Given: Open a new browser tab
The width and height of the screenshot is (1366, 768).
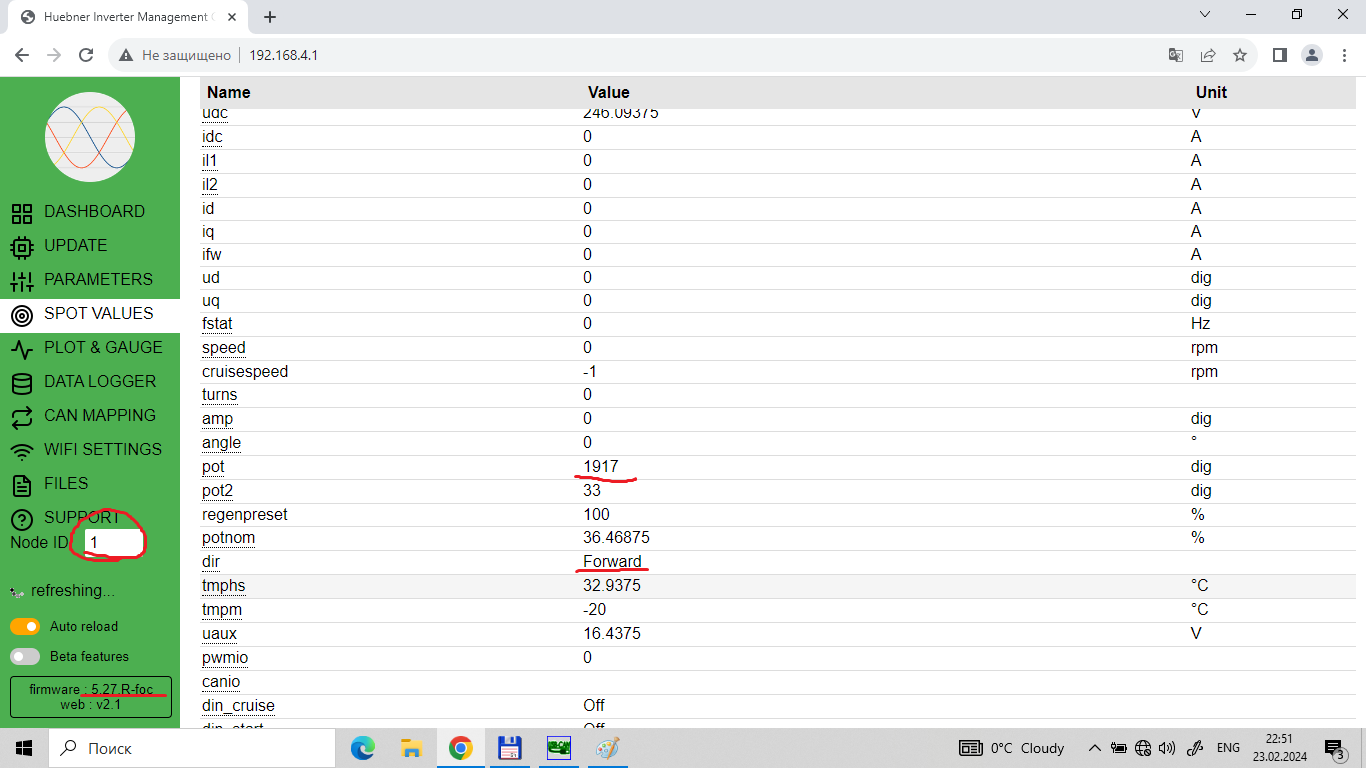Looking at the screenshot, I should coord(270,17).
